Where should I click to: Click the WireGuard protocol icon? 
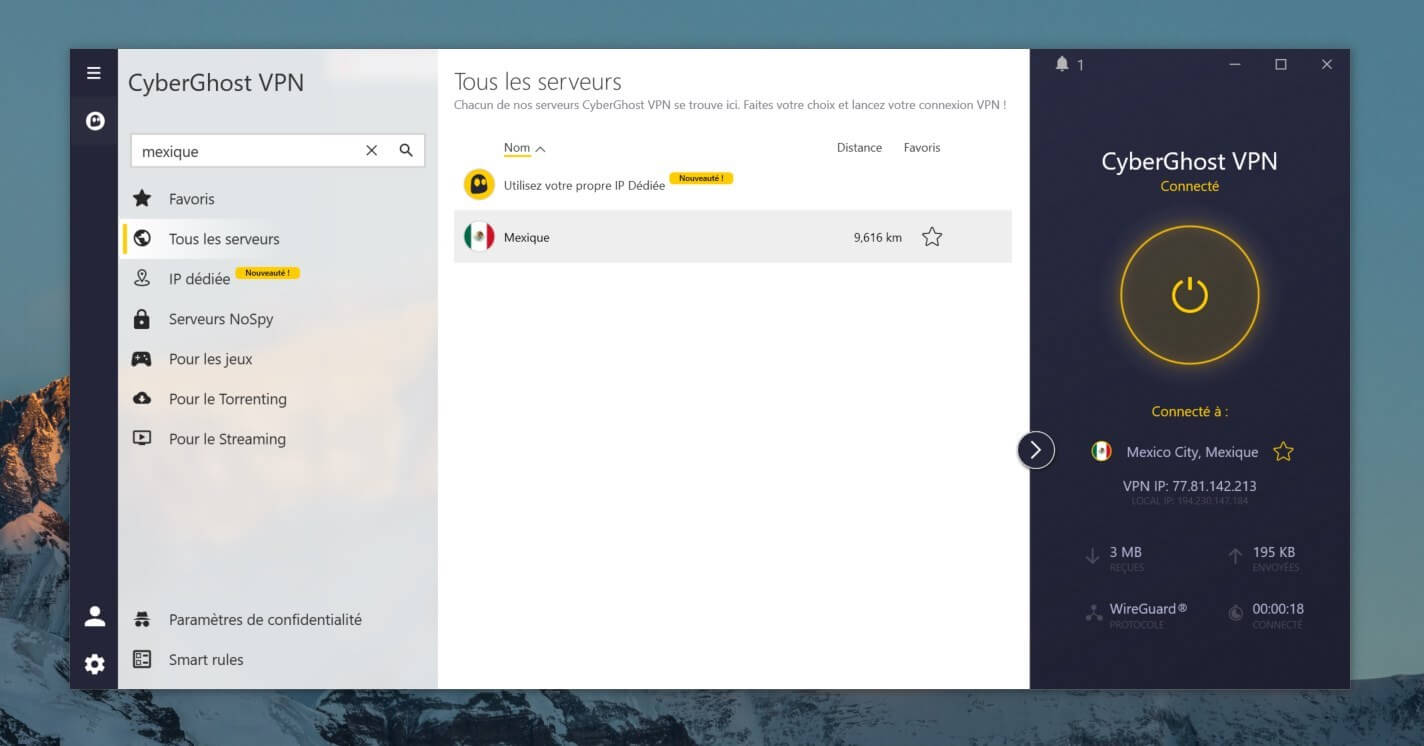[1093, 614]
